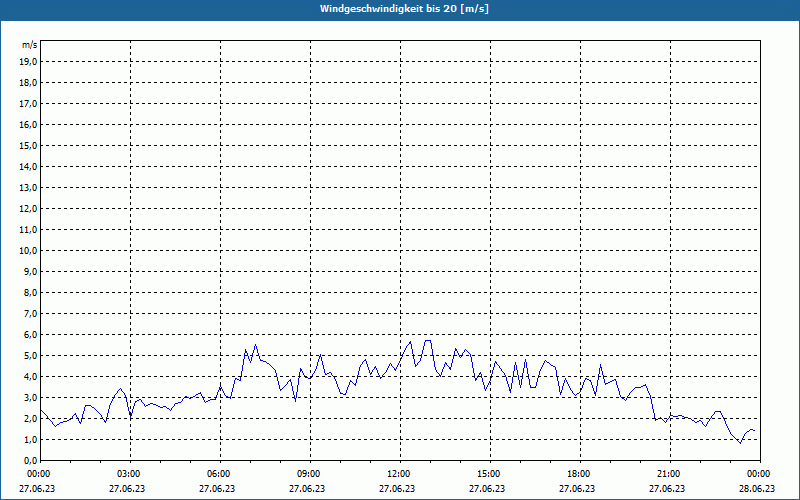Click the '18:00' time label
800x500 pixels.
[580, 474]
